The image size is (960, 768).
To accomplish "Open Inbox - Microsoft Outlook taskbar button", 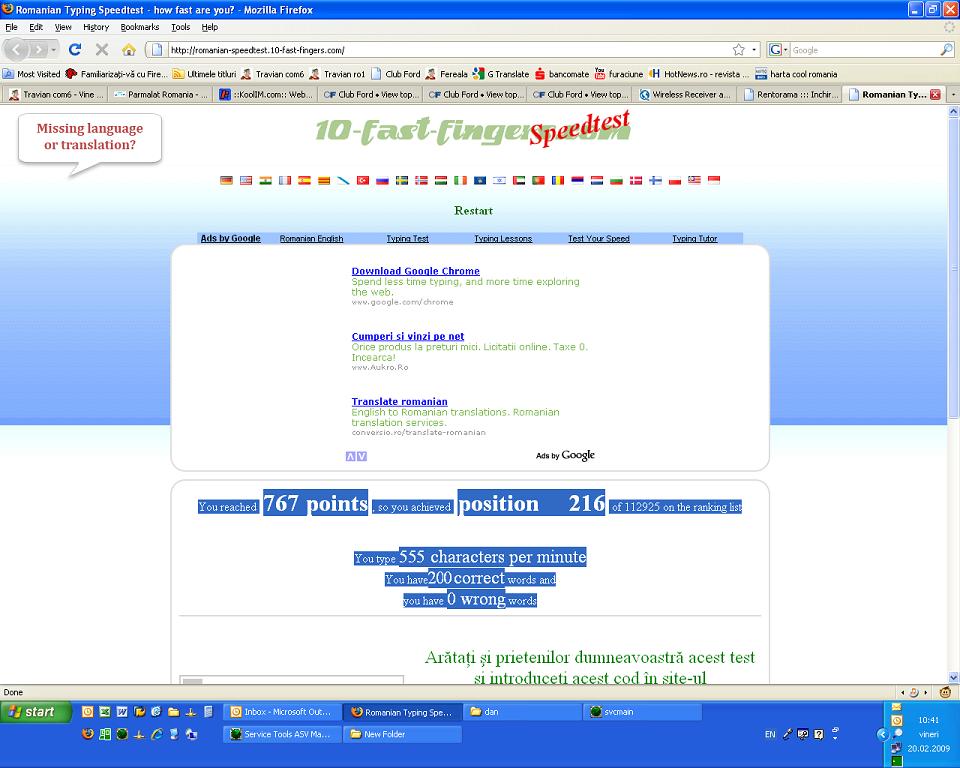I will (282, 712).
